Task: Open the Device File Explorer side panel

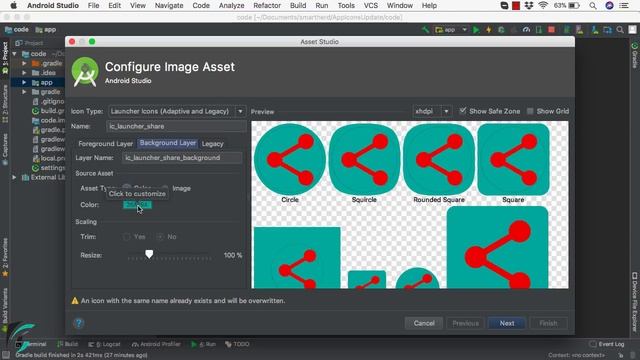Action: pyautogui.click(x=635, y=301)
